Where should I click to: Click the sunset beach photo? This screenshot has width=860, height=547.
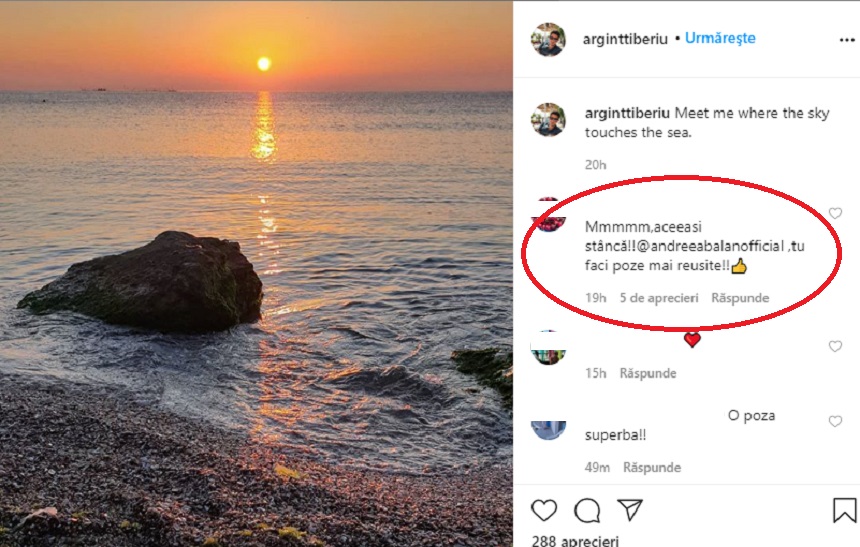tap(256, 273)
